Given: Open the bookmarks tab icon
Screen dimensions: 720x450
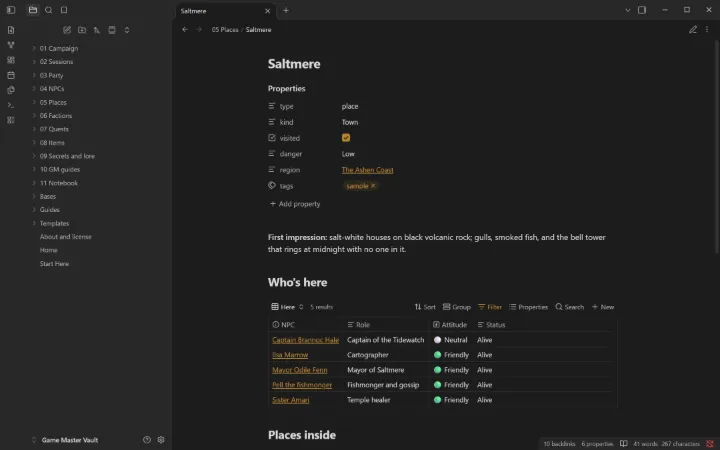Looking at the screenshot, I should pos(64,10).
